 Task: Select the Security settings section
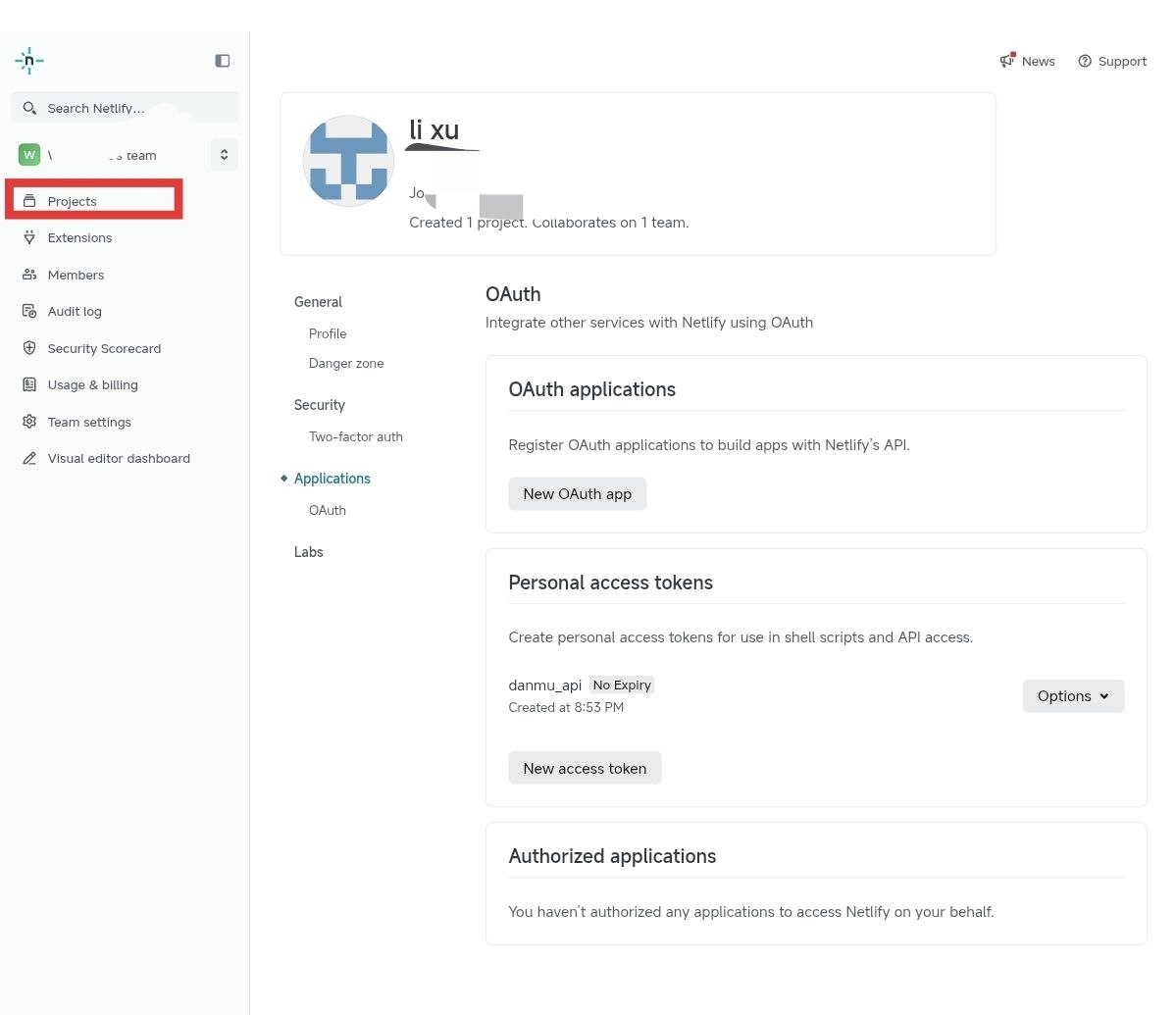tap(320, 405)
